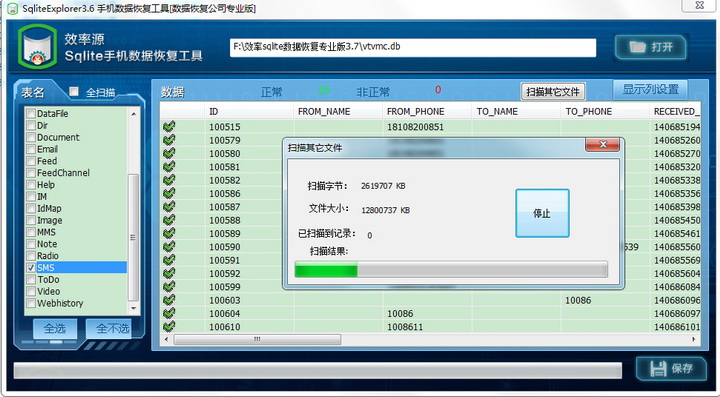Click the FROM_NAME column header
Screen dimensions: 720x397
click(x=338, y=112)
